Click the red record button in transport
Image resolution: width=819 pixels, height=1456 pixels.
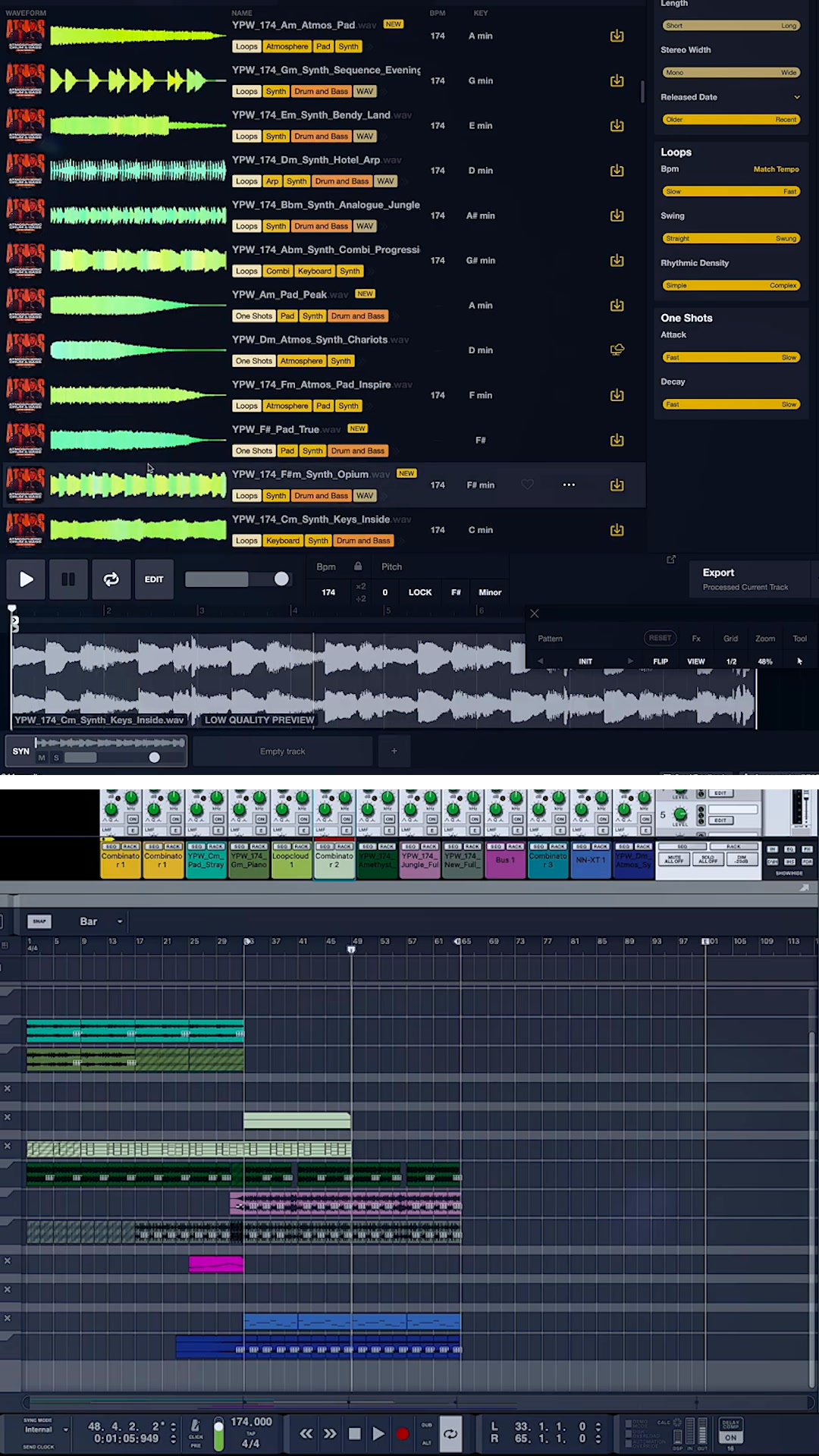pyautogui.click(x=403, y=1433)
